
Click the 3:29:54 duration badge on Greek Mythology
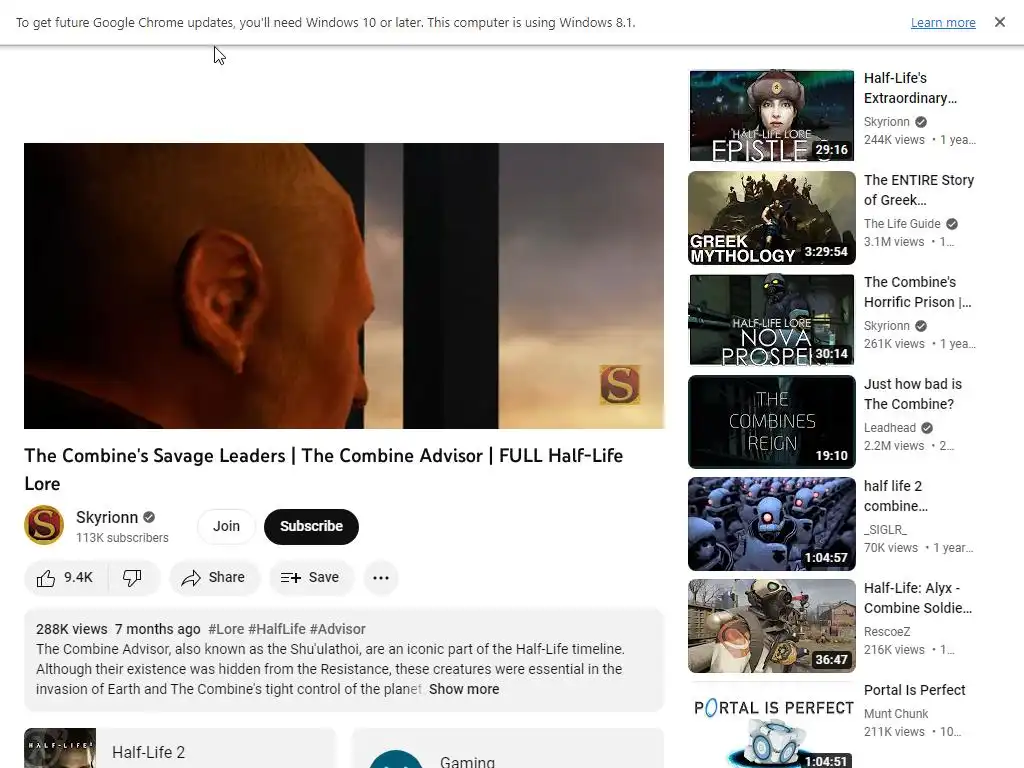(826, 251)
